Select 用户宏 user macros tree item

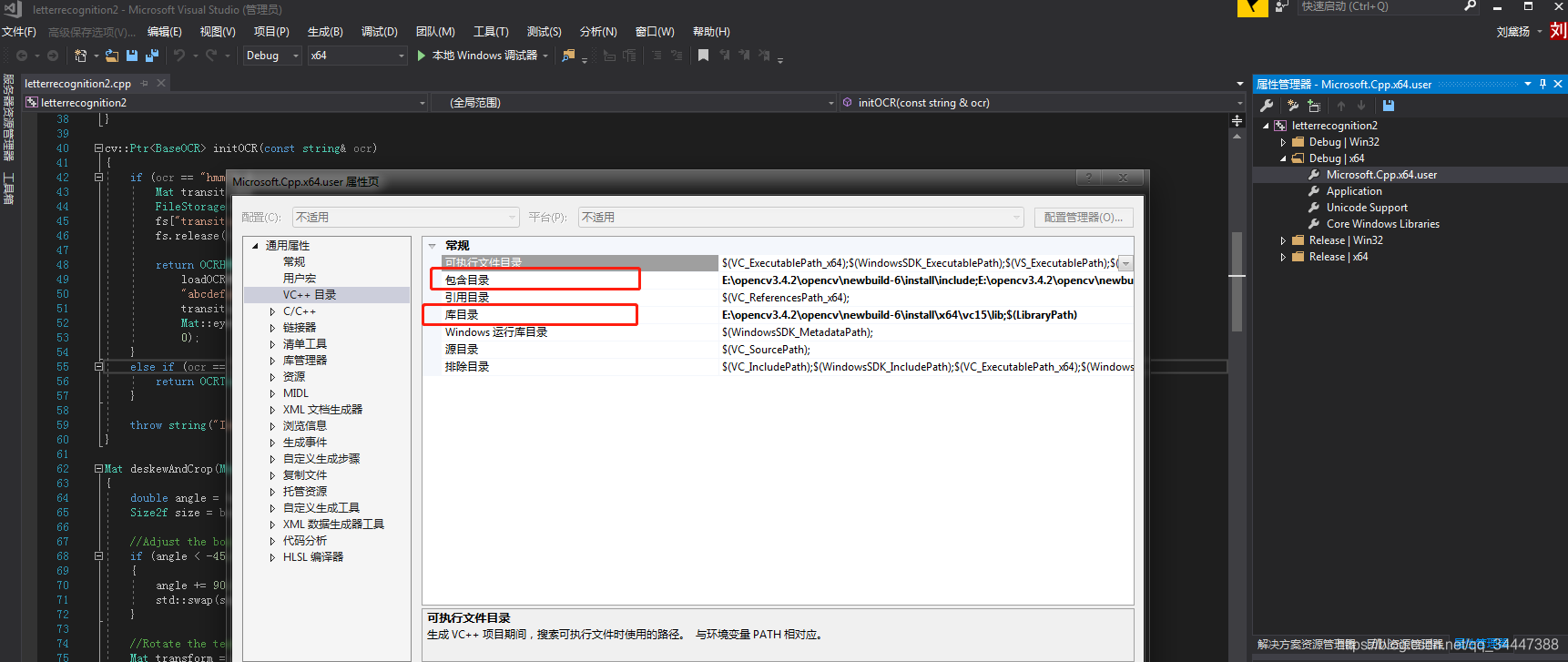coord(300,279)
